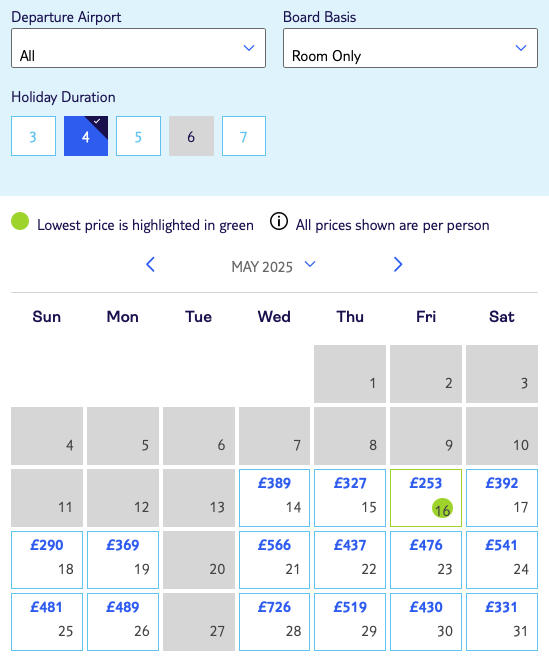Pick the £726 price on 28 May

pyautogui.click(x=274, y=622)
